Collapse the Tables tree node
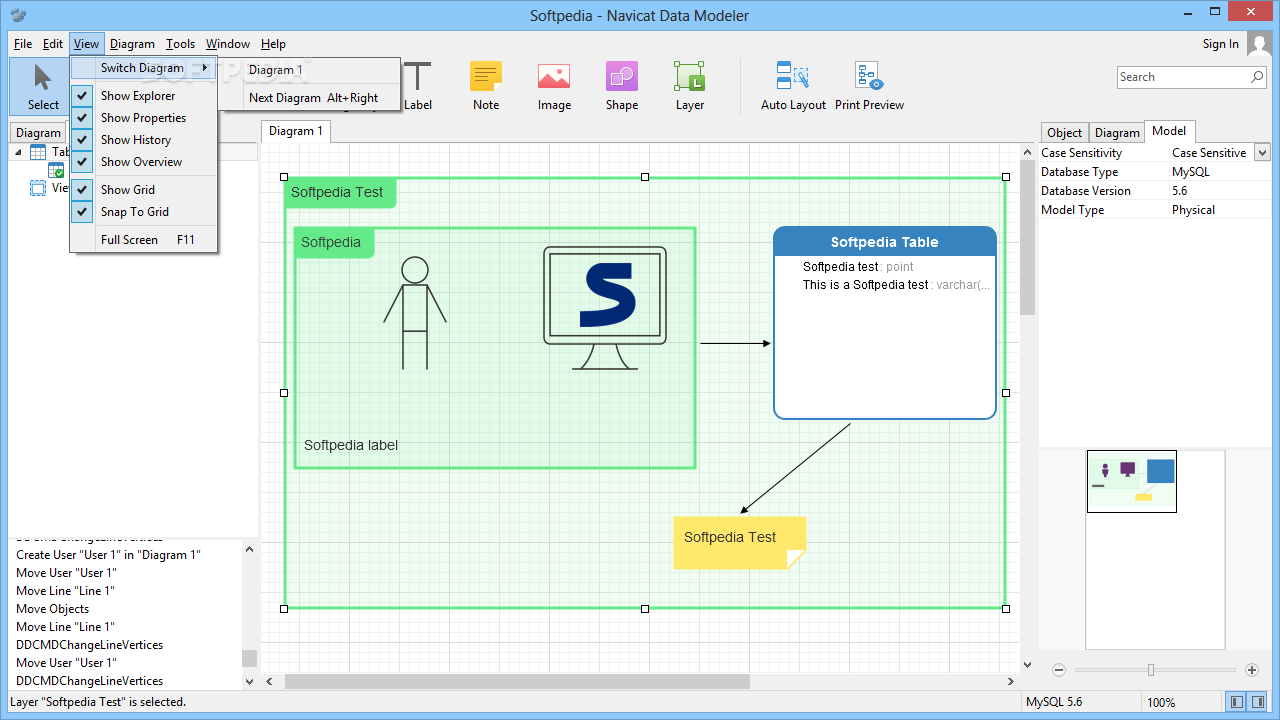The height and width of the screenshot is (720, 1280). pos(18,152)
